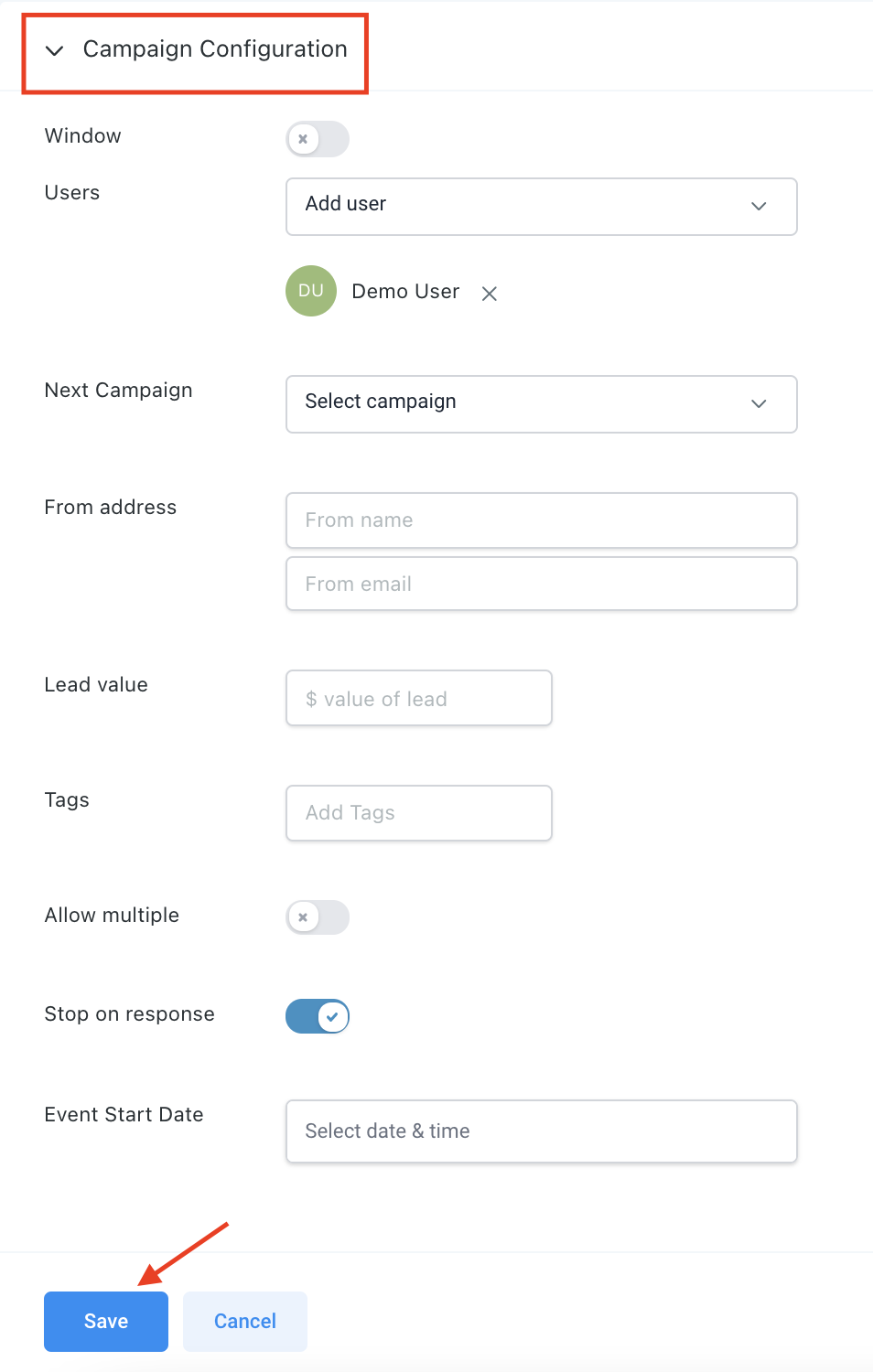The image size is (873, 1372).
Task: Click the From email input field
Action: pos(541,584)
